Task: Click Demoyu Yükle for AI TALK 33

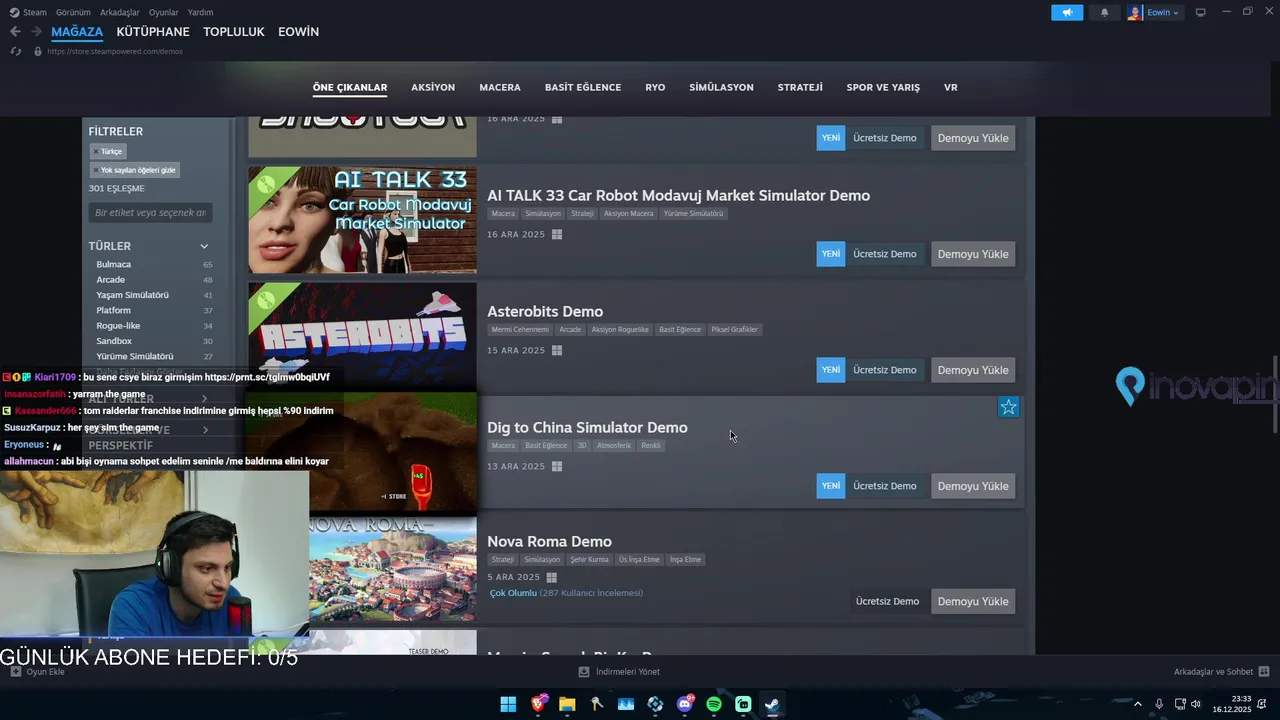Action: (x=973, y=254)
